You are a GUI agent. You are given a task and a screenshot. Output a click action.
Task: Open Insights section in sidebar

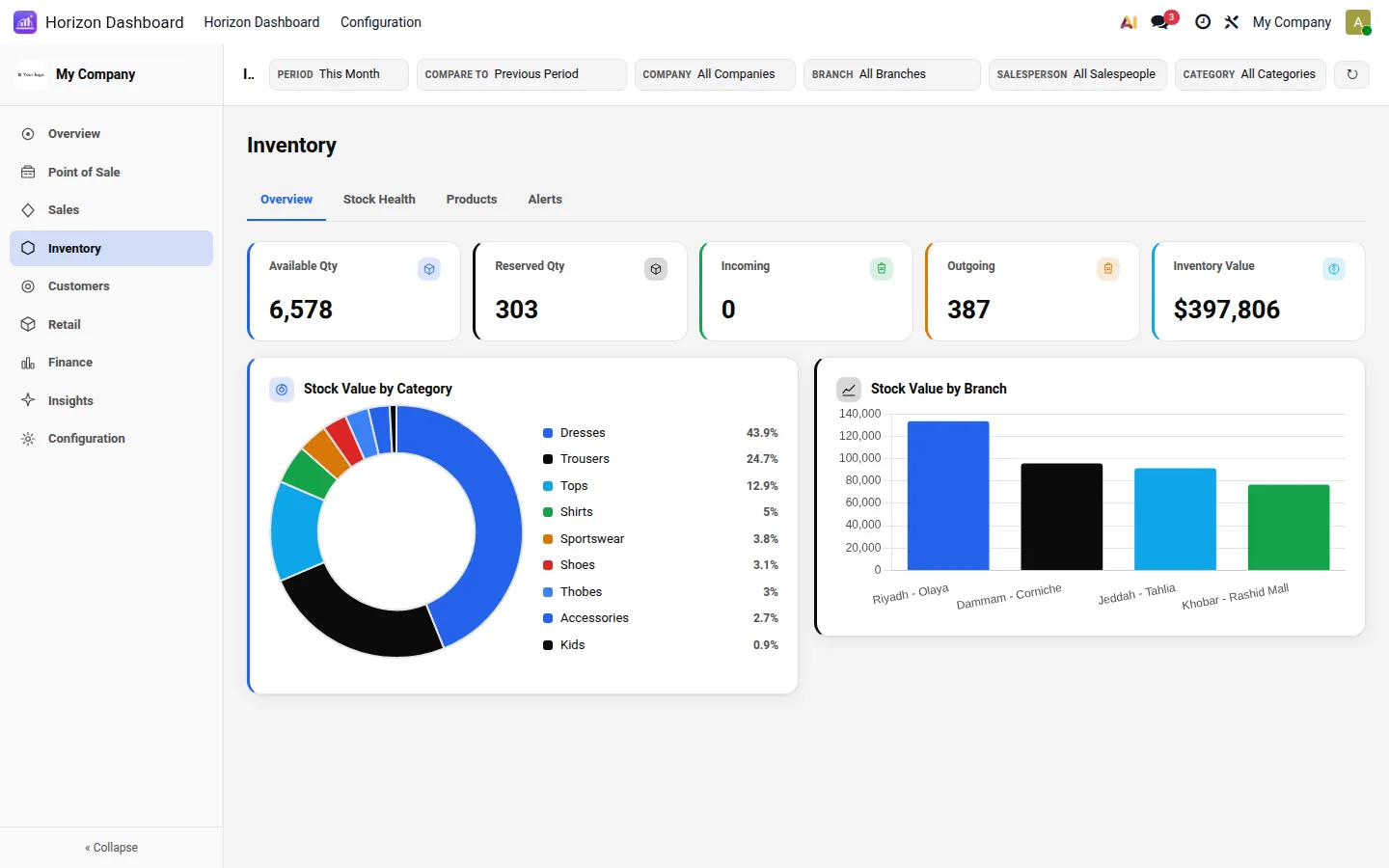tap(111, 401)
